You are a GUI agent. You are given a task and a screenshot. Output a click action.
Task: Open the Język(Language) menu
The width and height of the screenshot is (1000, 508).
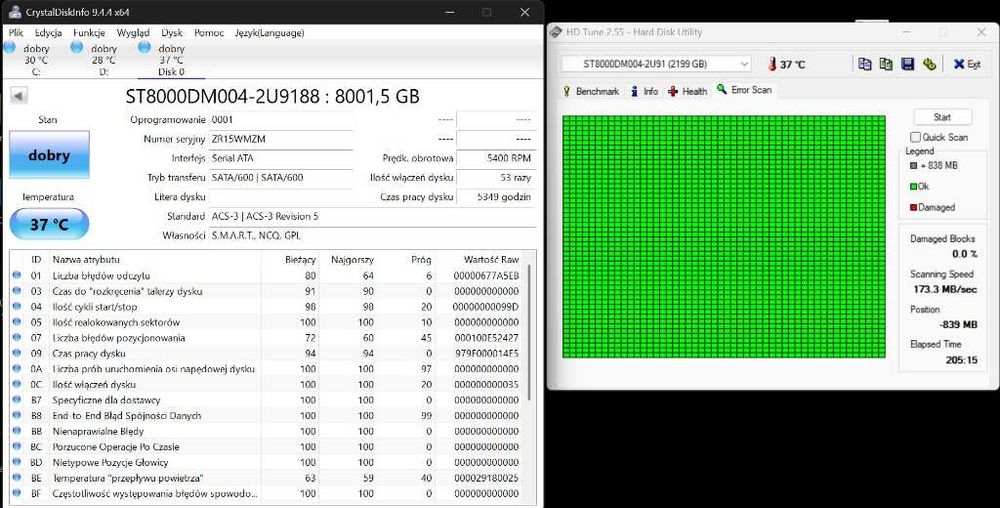coord(269,33)
